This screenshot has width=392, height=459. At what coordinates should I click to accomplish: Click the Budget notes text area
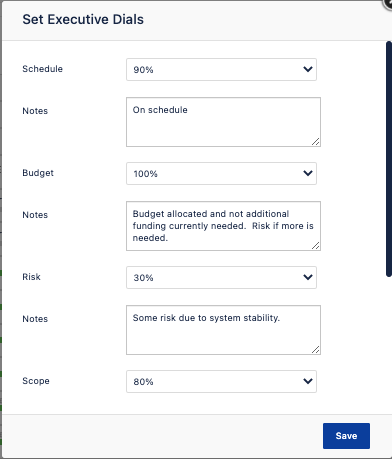[x=223, y=226]
